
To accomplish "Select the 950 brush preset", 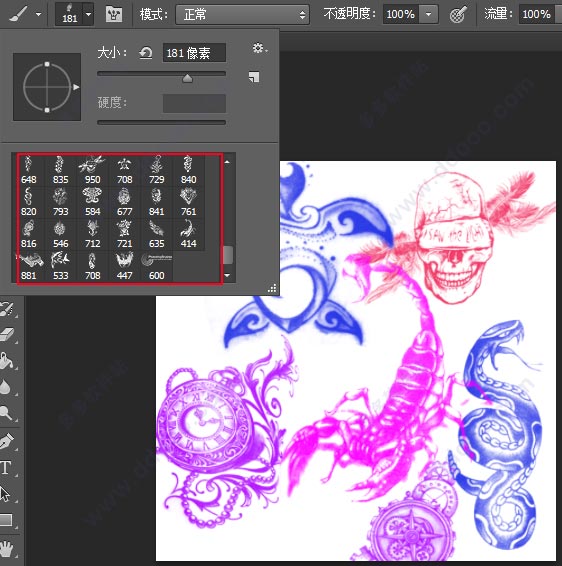I will [x=92, y=170].
